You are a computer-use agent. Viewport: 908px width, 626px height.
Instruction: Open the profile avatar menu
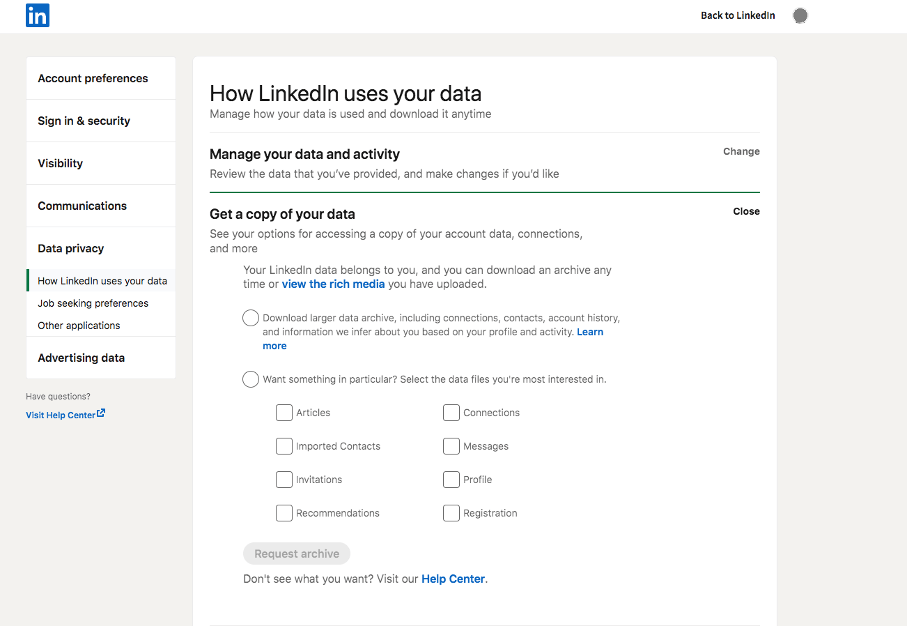point(800,16)
